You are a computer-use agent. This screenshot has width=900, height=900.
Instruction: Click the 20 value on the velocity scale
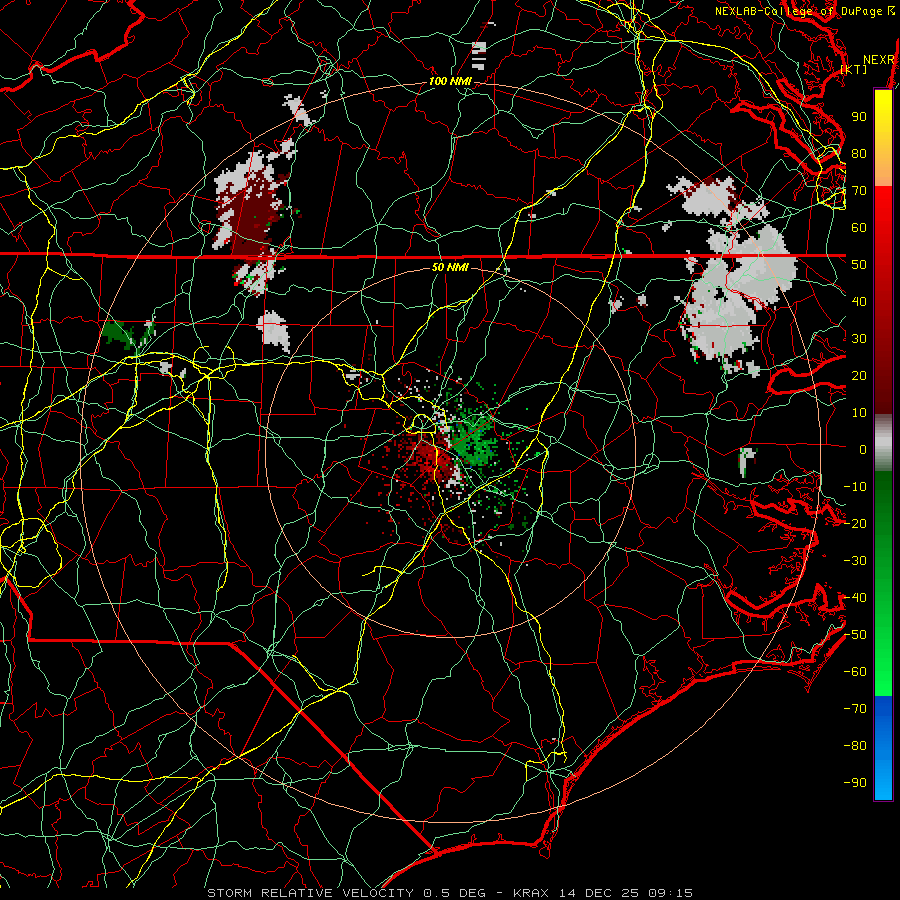[x=859, y=375]
